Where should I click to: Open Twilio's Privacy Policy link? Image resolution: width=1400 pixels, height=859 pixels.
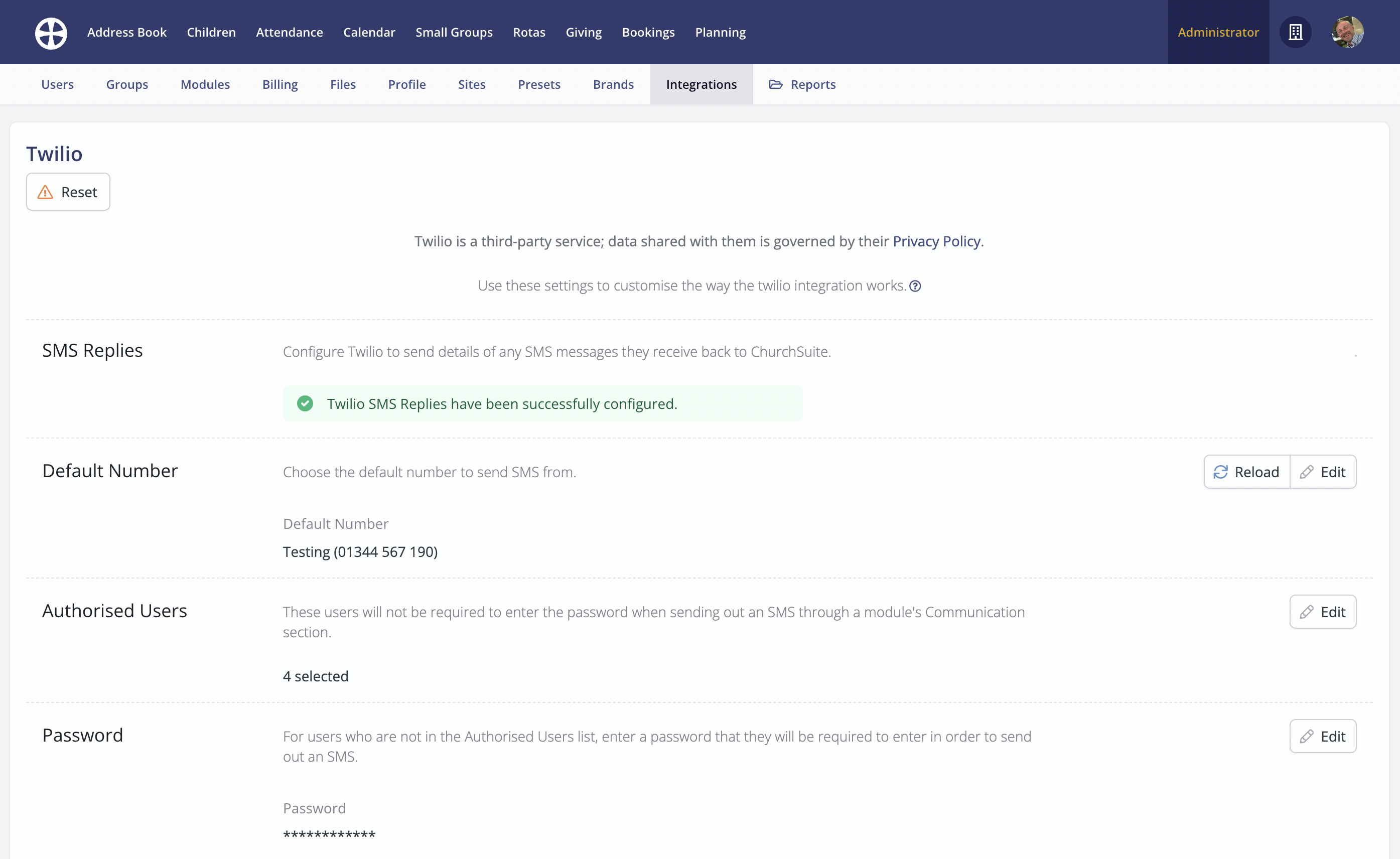click(x=936, y=241)
